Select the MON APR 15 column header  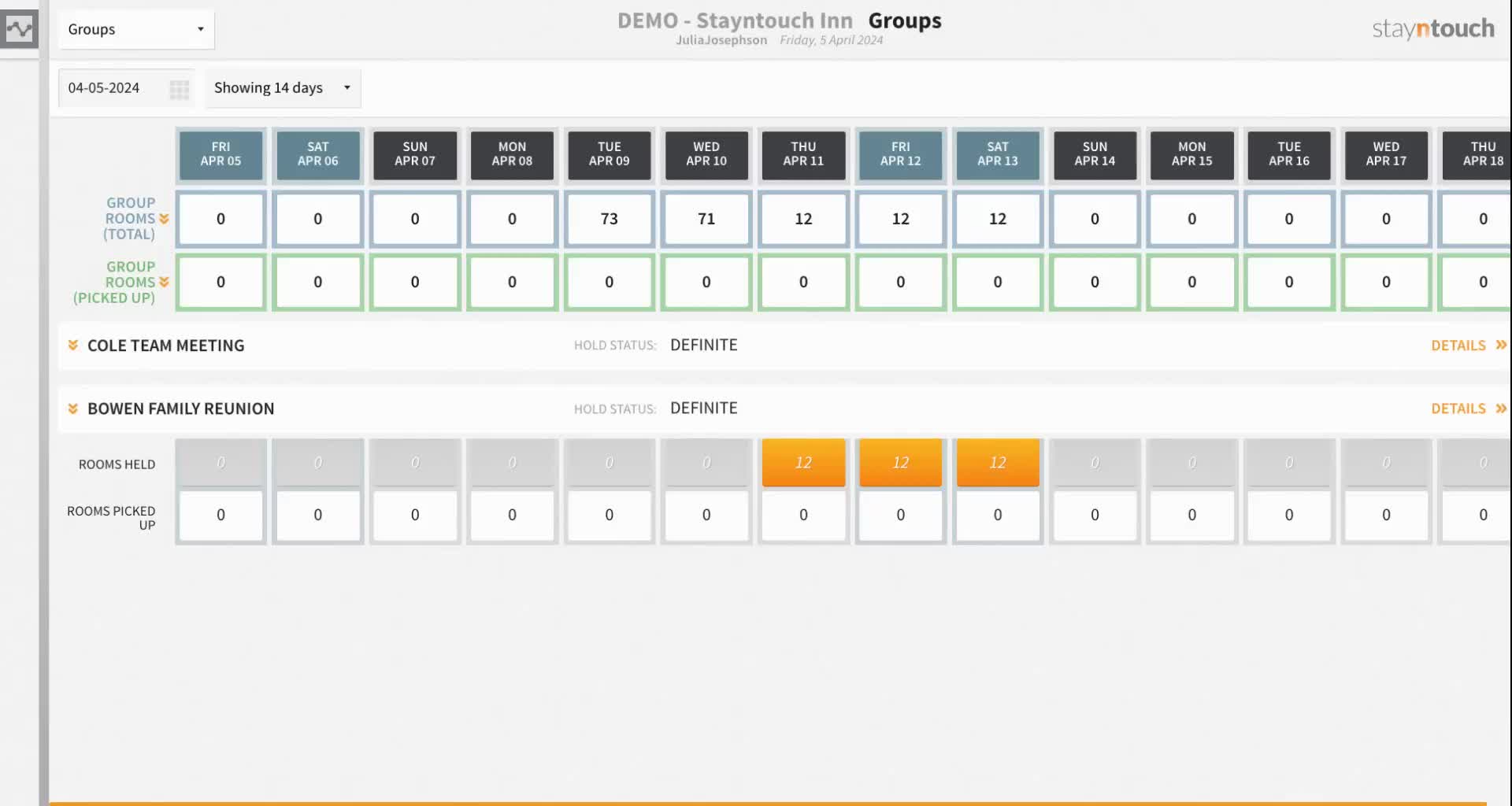pos(1192,154)
